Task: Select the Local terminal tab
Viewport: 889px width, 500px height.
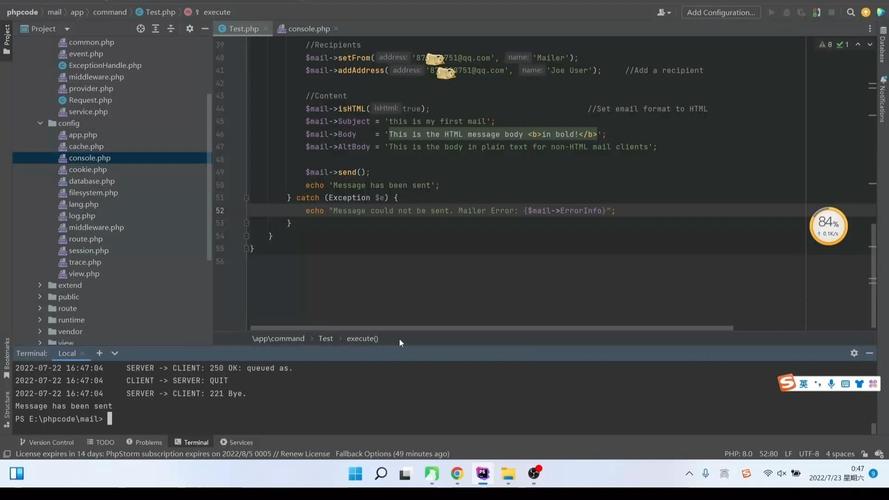Action: [x=67, y=353]
